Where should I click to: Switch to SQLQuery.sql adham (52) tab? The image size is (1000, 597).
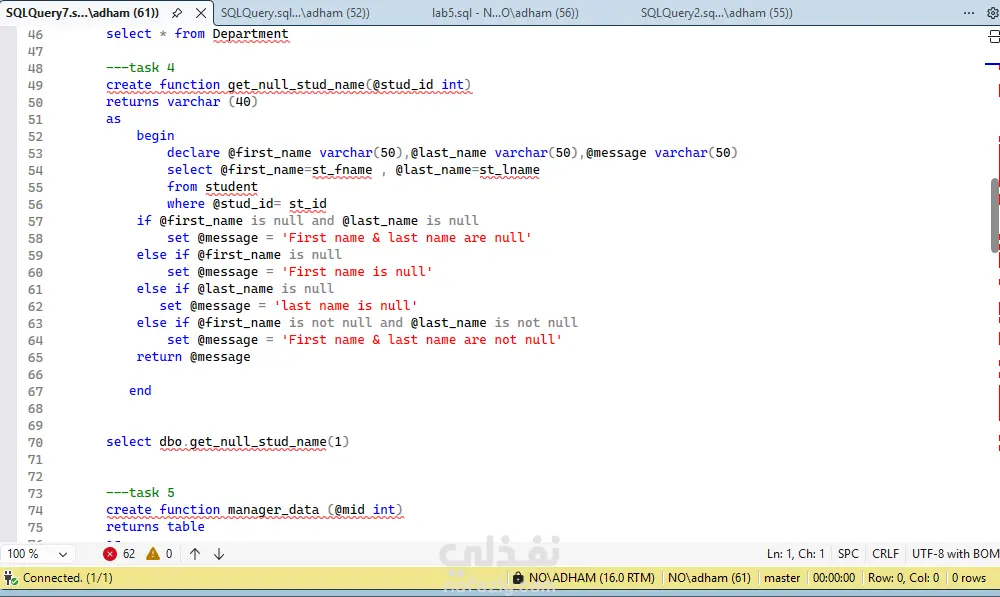click(x=295, y=13)
